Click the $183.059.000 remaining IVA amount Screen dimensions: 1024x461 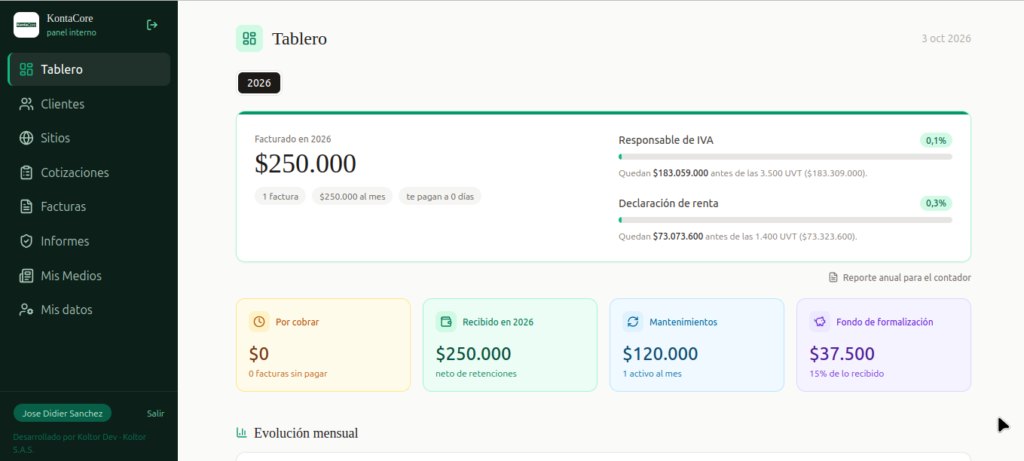(680, 174)
